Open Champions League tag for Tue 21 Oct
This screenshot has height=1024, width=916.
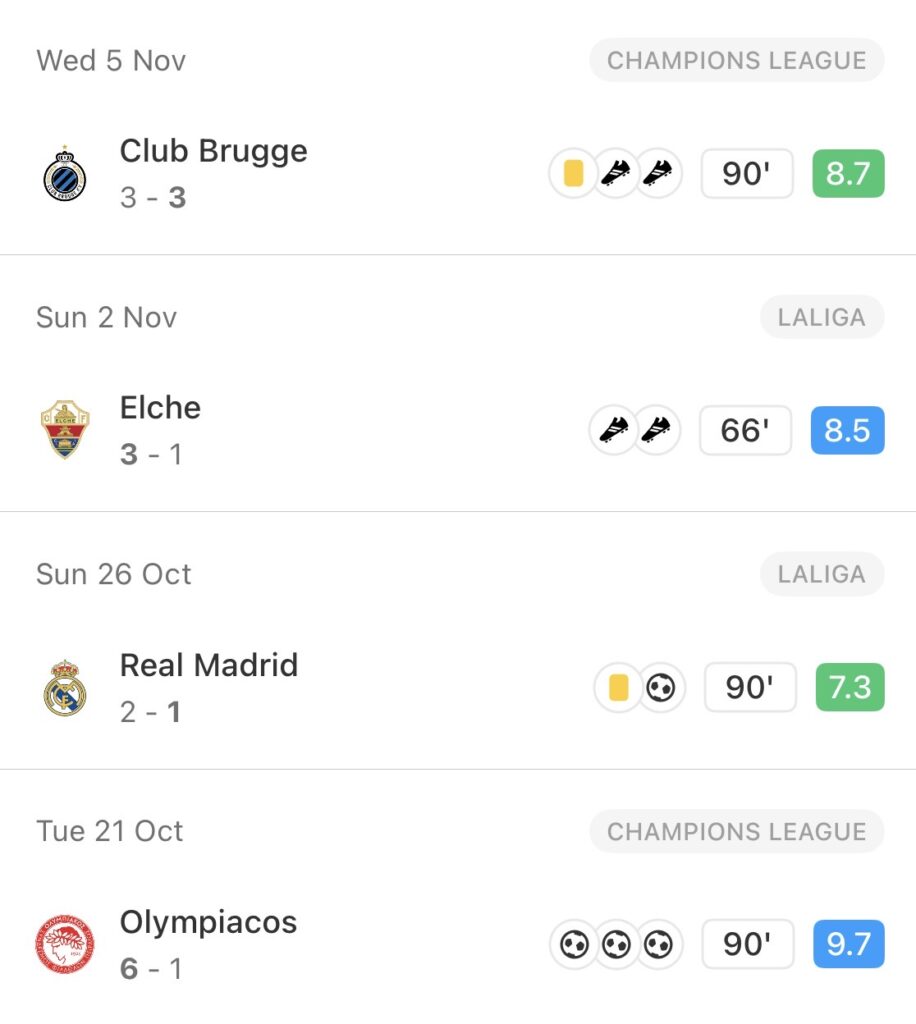coord(736,831)
